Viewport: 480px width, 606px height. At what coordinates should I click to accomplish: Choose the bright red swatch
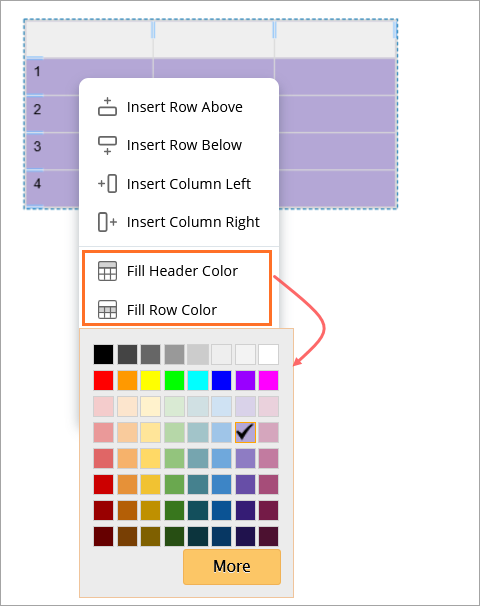click(x=104, y=380)
